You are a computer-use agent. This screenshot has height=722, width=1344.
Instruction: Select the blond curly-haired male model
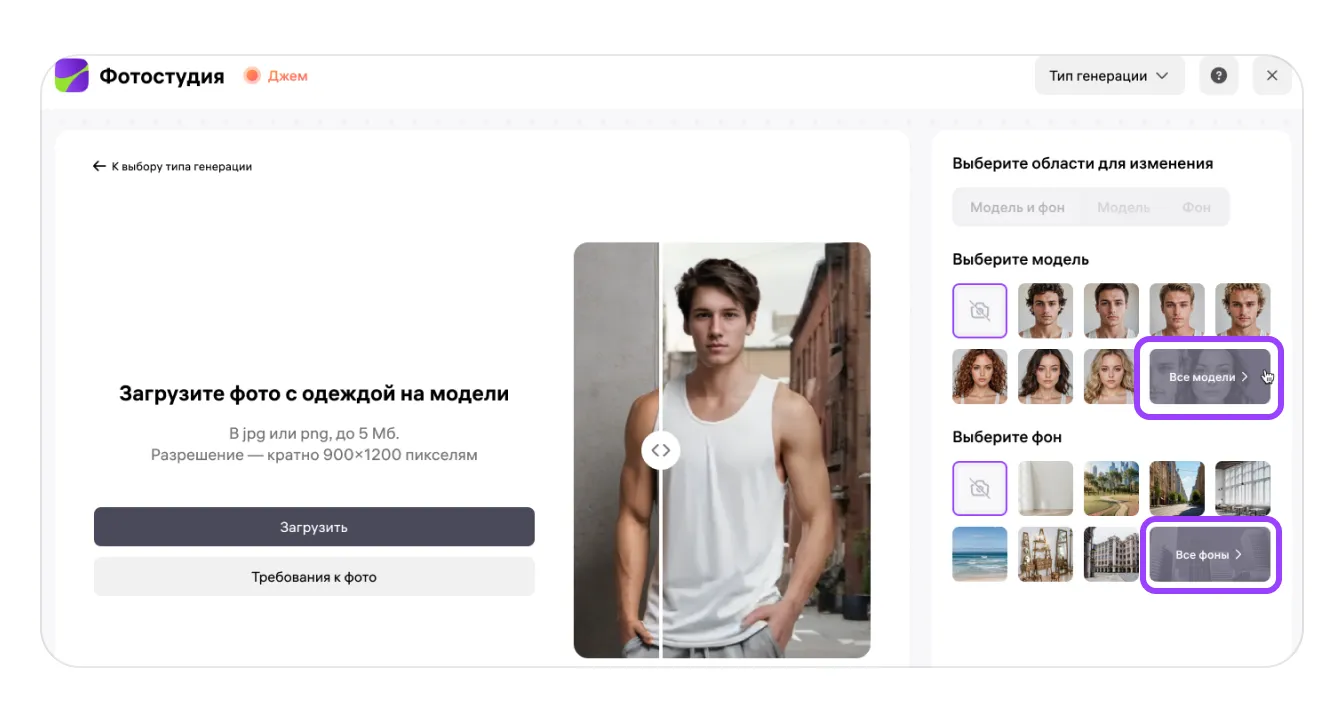pyautogui.click(x=1242, y=311)
